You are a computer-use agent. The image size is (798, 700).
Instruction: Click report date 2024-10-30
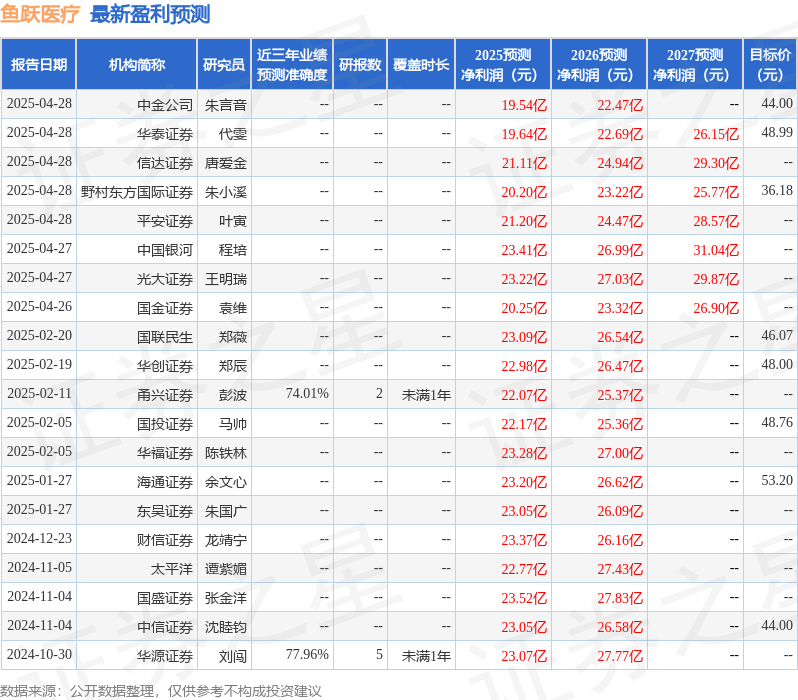[39, 655]
